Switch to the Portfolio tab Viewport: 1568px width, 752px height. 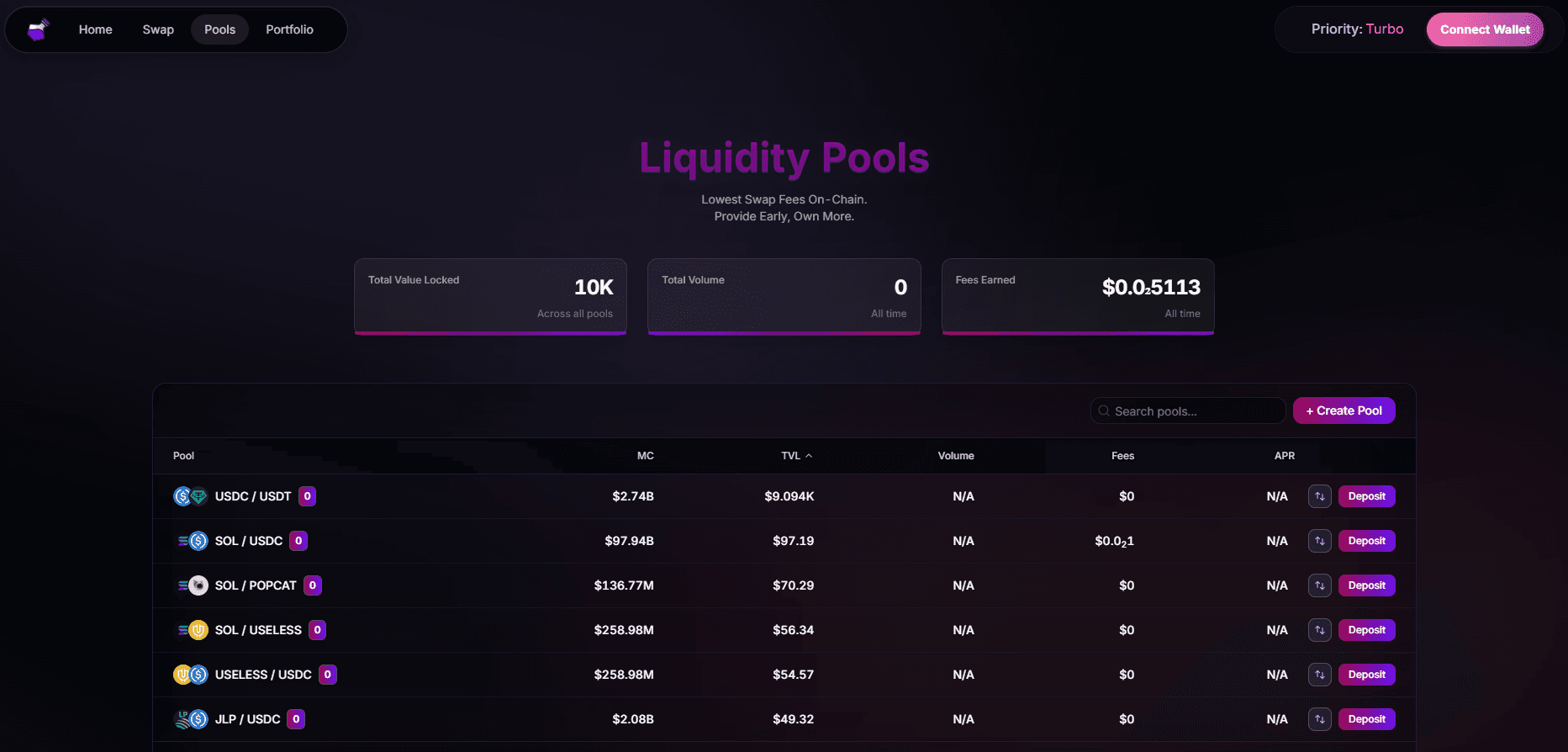coord(289,29)
